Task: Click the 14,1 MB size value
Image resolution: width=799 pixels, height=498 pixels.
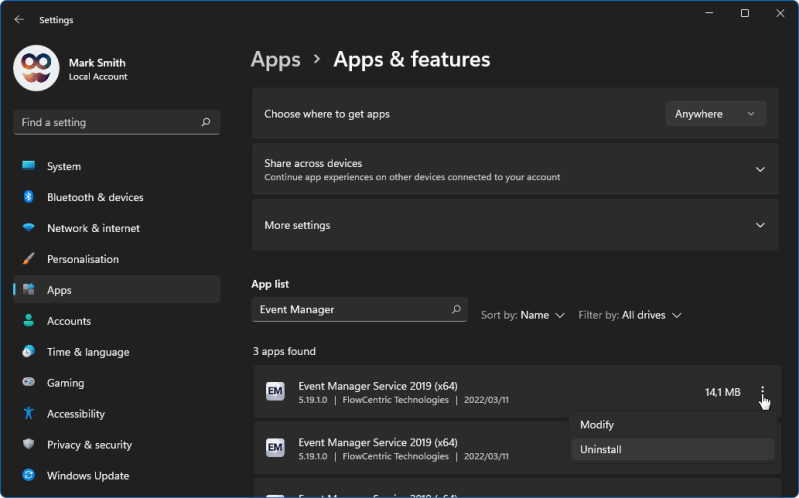Action: [723, 392]
